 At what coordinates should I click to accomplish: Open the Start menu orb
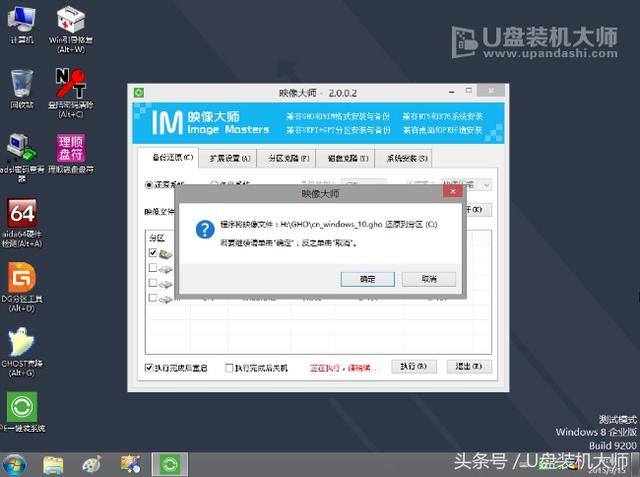pos(15,465)
